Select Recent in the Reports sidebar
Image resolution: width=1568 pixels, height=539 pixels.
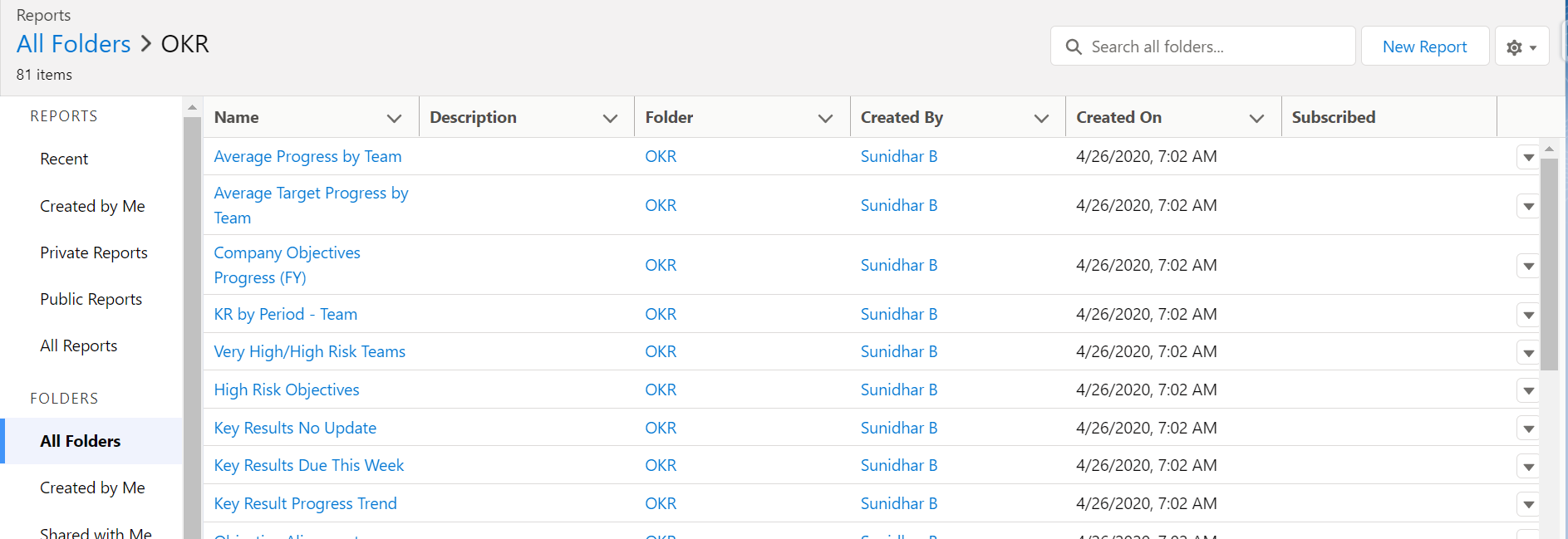(64, 159)
